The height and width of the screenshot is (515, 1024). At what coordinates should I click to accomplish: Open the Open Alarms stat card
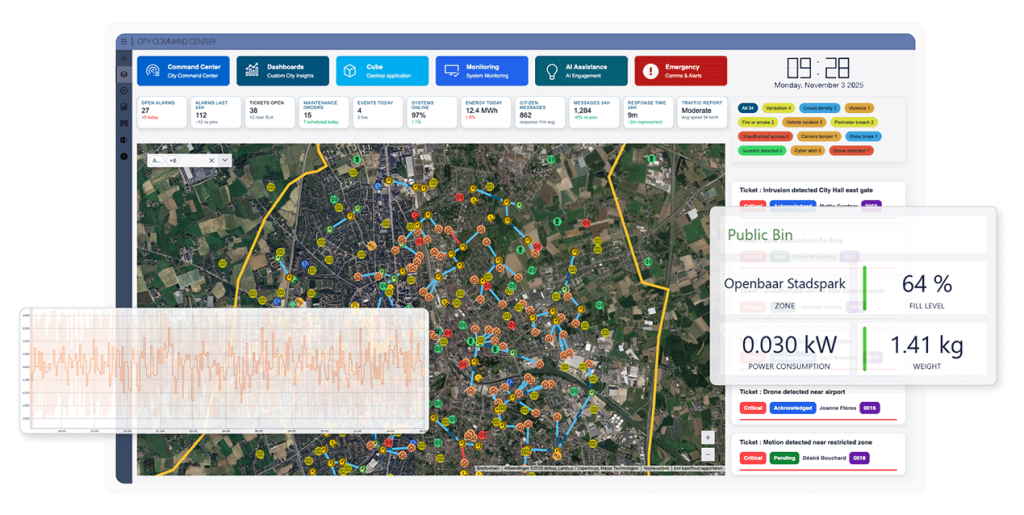161,109
